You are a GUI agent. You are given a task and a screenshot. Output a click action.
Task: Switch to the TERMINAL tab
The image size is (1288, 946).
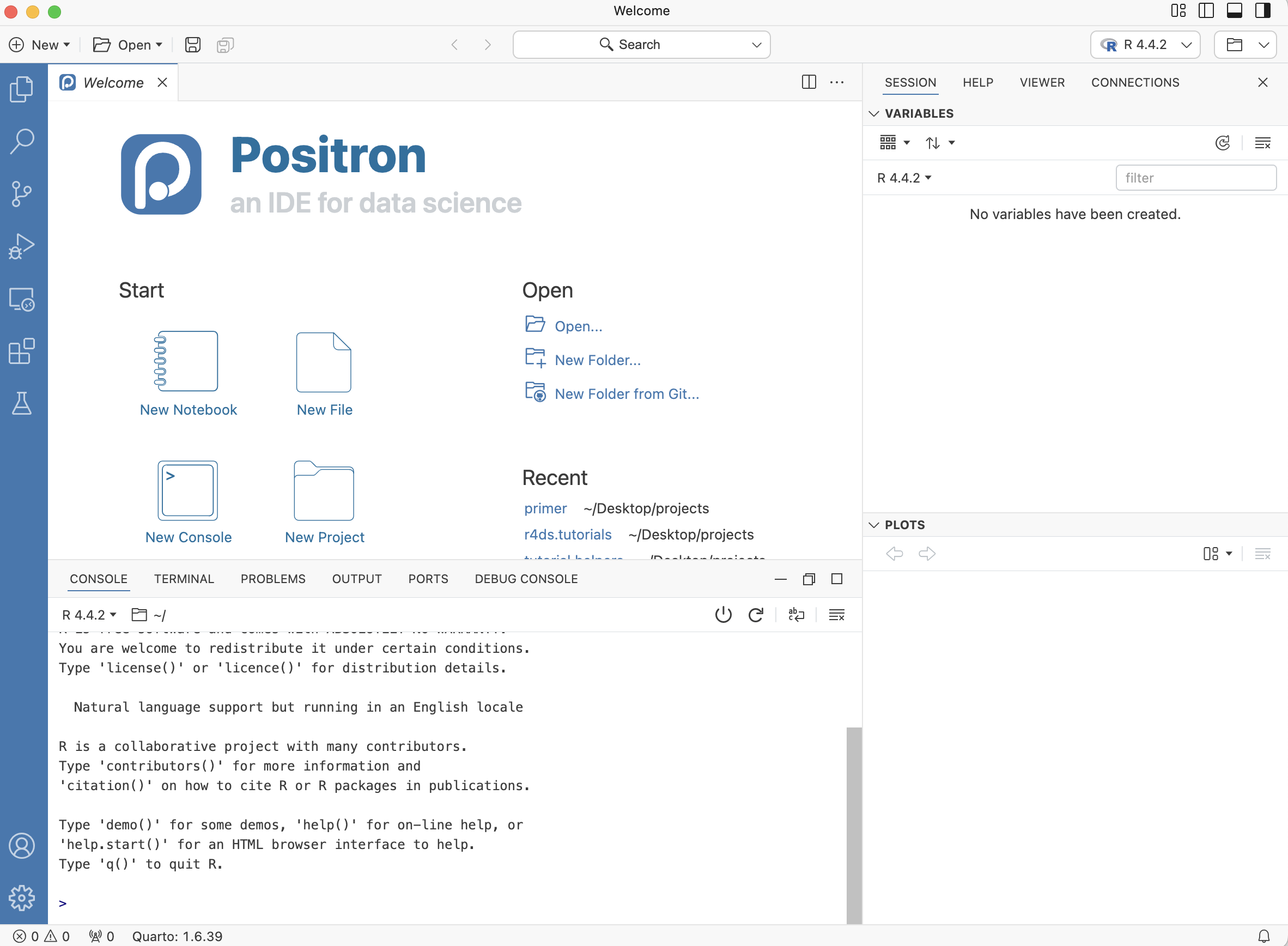point(184,579)
